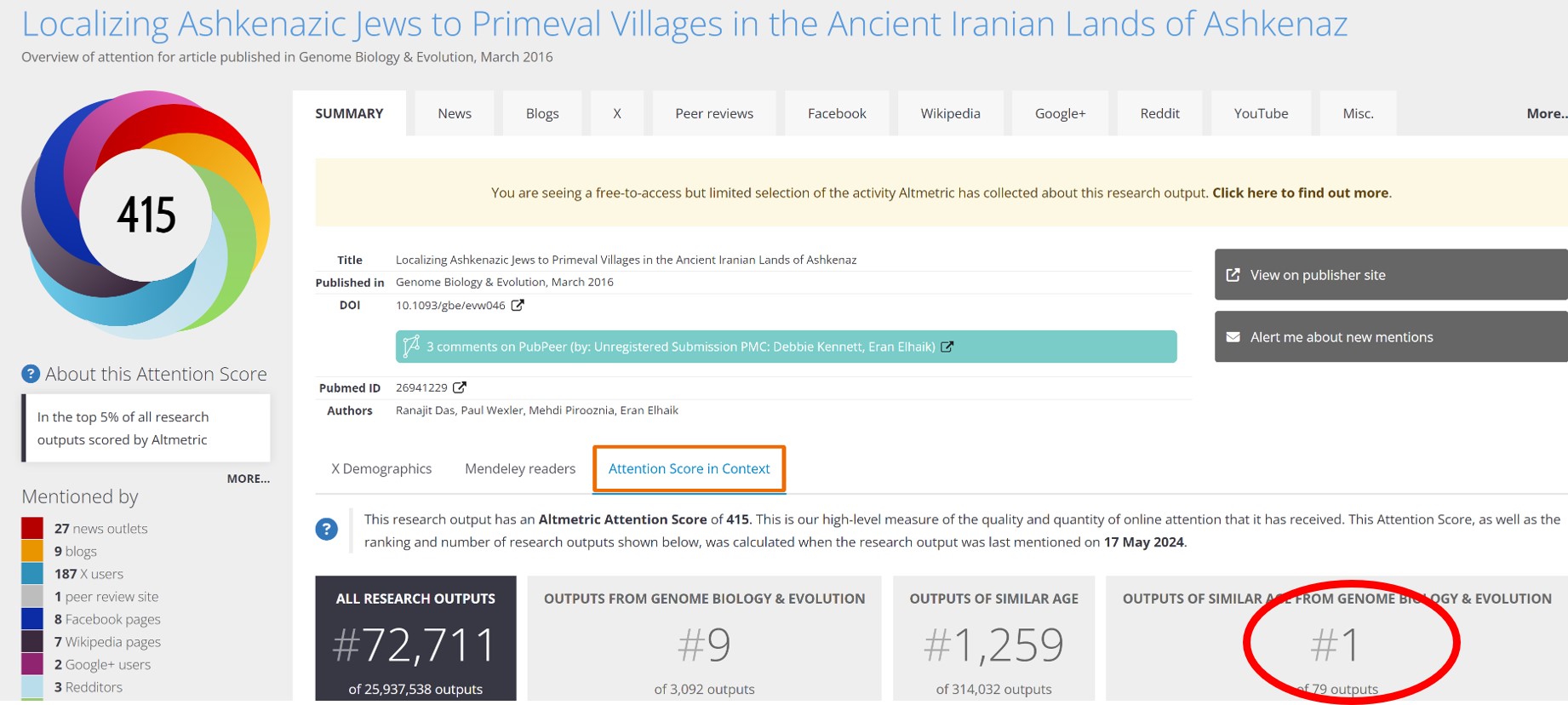Open the X Demographics tab
This screenshot has width=1568, height=705.
[381, 468]
